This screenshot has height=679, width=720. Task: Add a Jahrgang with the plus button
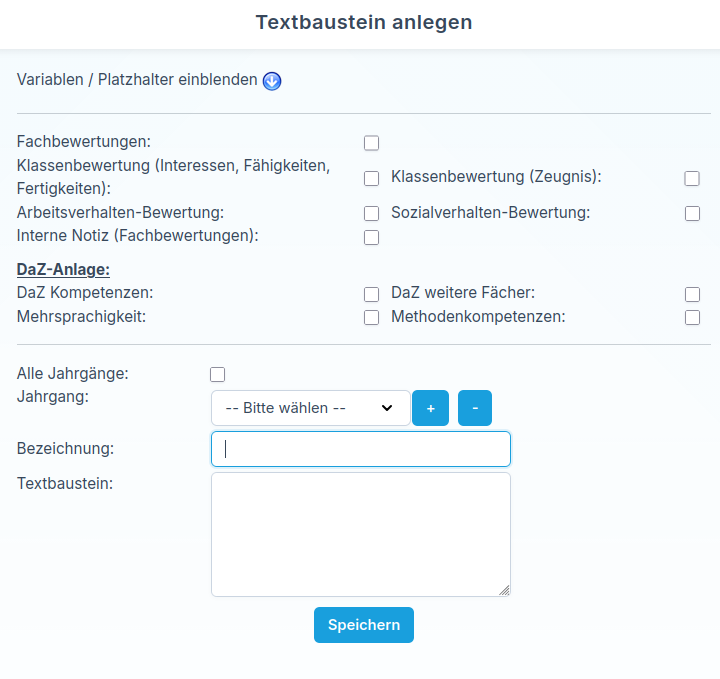click(x=431, y=408)
